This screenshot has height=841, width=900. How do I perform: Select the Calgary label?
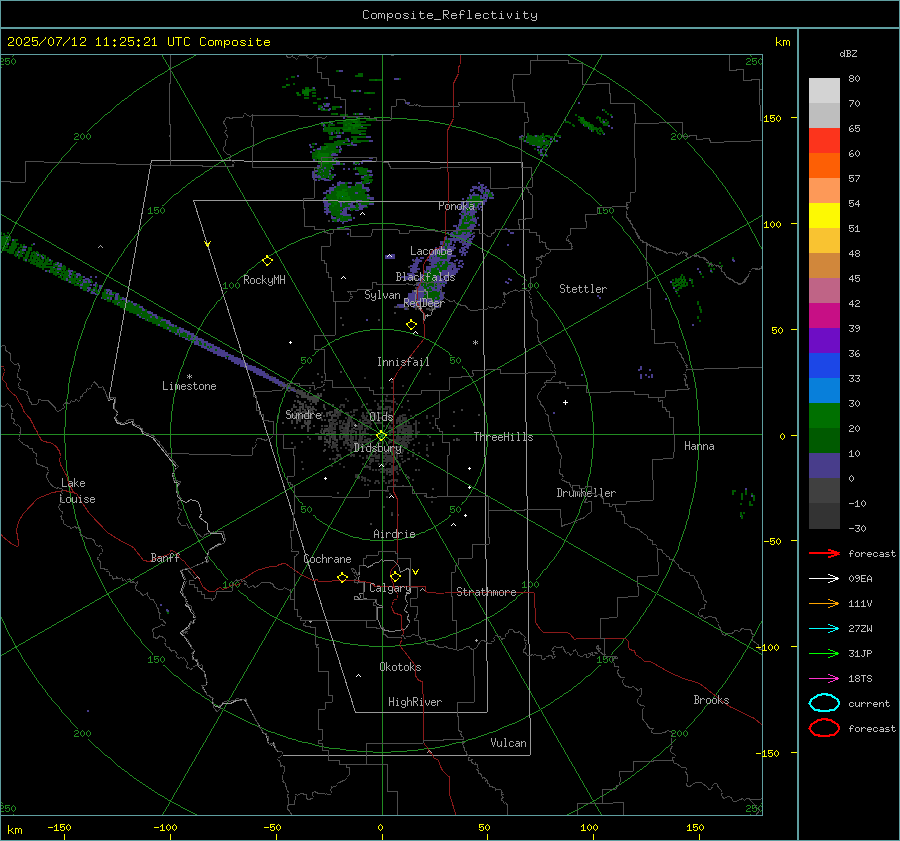[x=390, y=588]
